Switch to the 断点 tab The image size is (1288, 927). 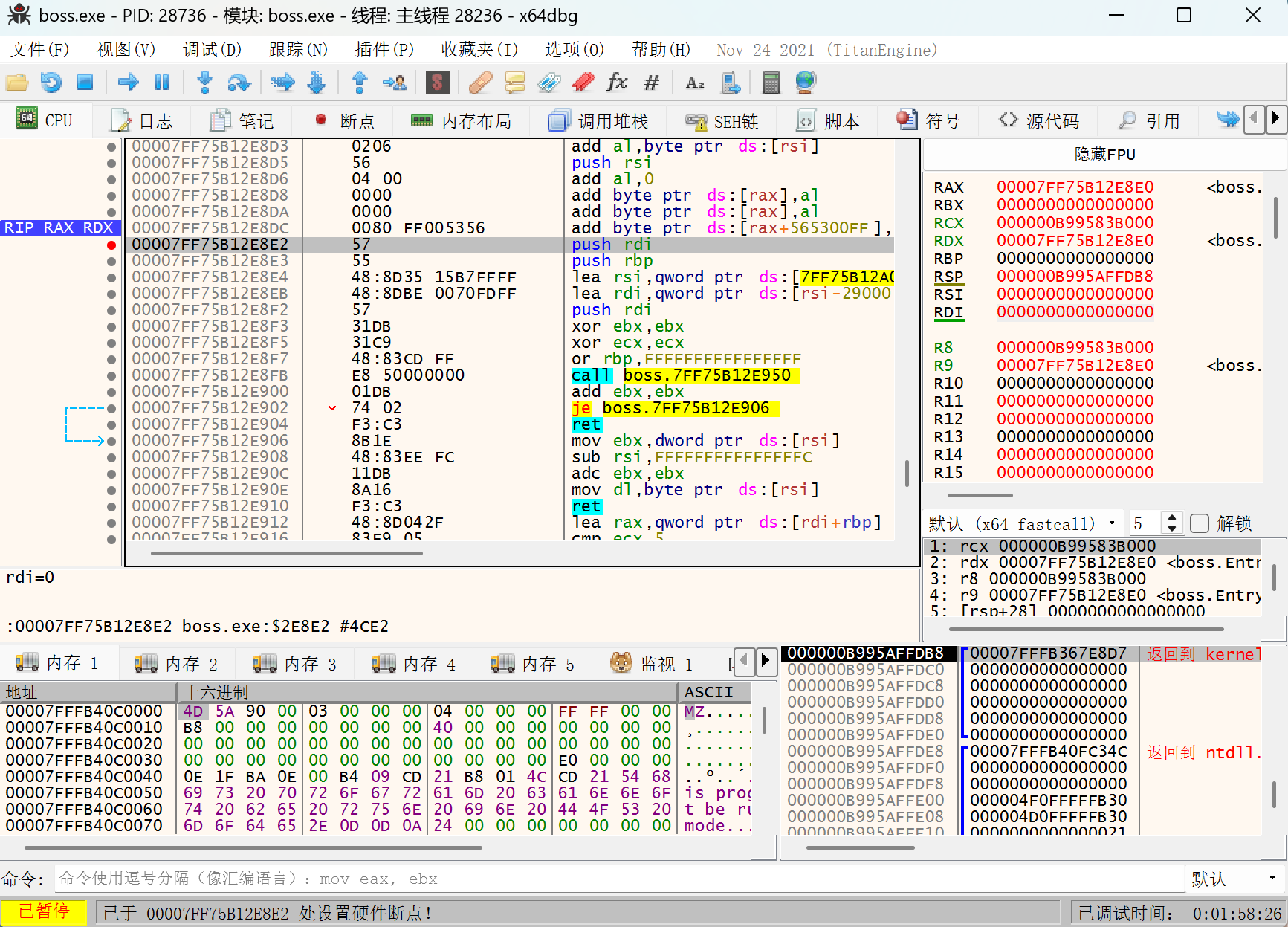[345, 120]
